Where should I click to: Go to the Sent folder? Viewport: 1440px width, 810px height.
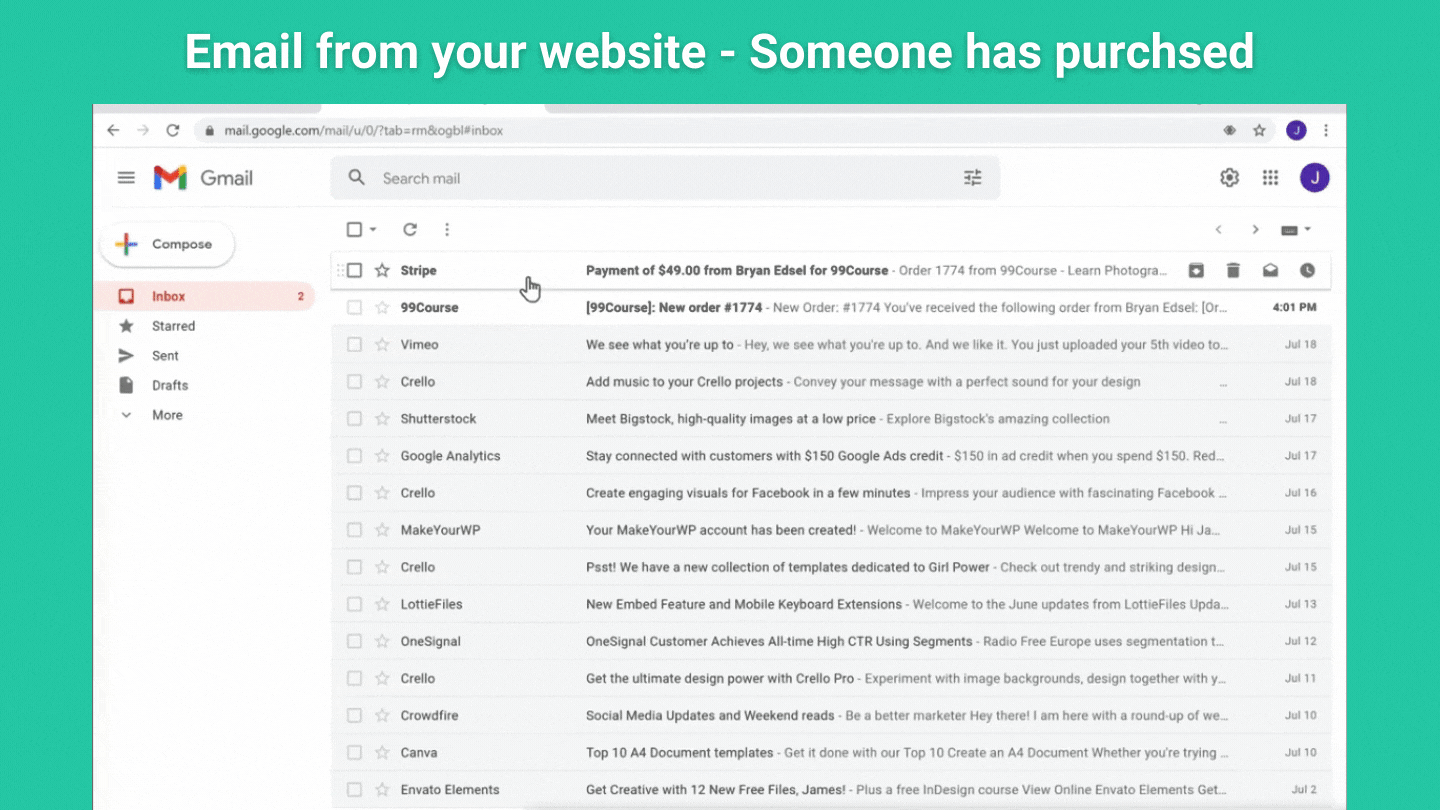pos(165,355)
